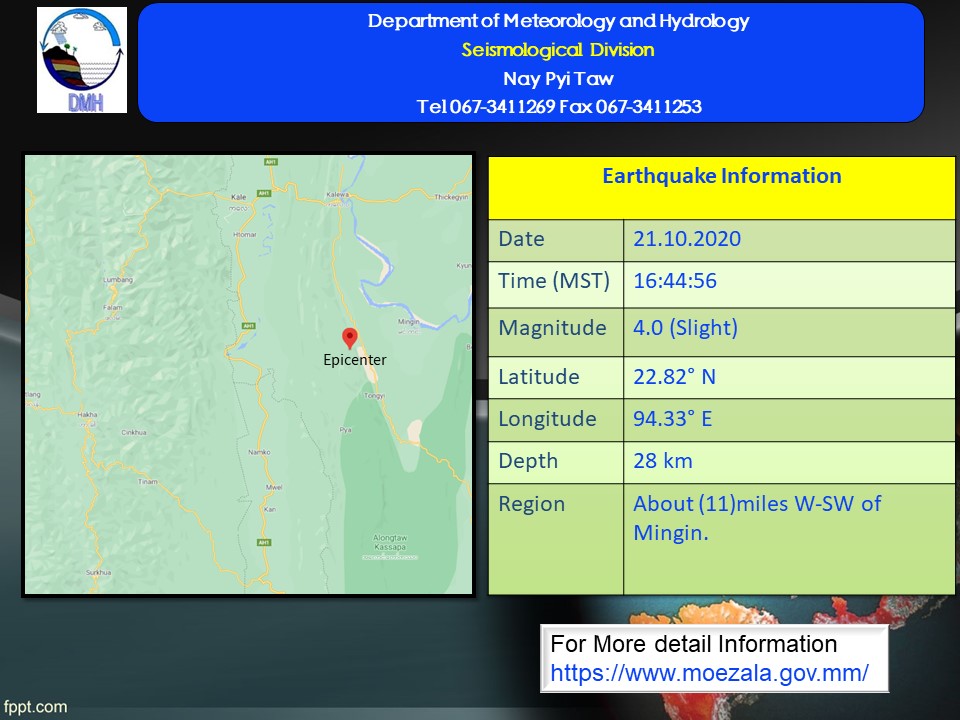The width and height of the screenshot is (960, 720).
Task: Click the fppt.com watermark link
Action: click(x=34, y=707)
